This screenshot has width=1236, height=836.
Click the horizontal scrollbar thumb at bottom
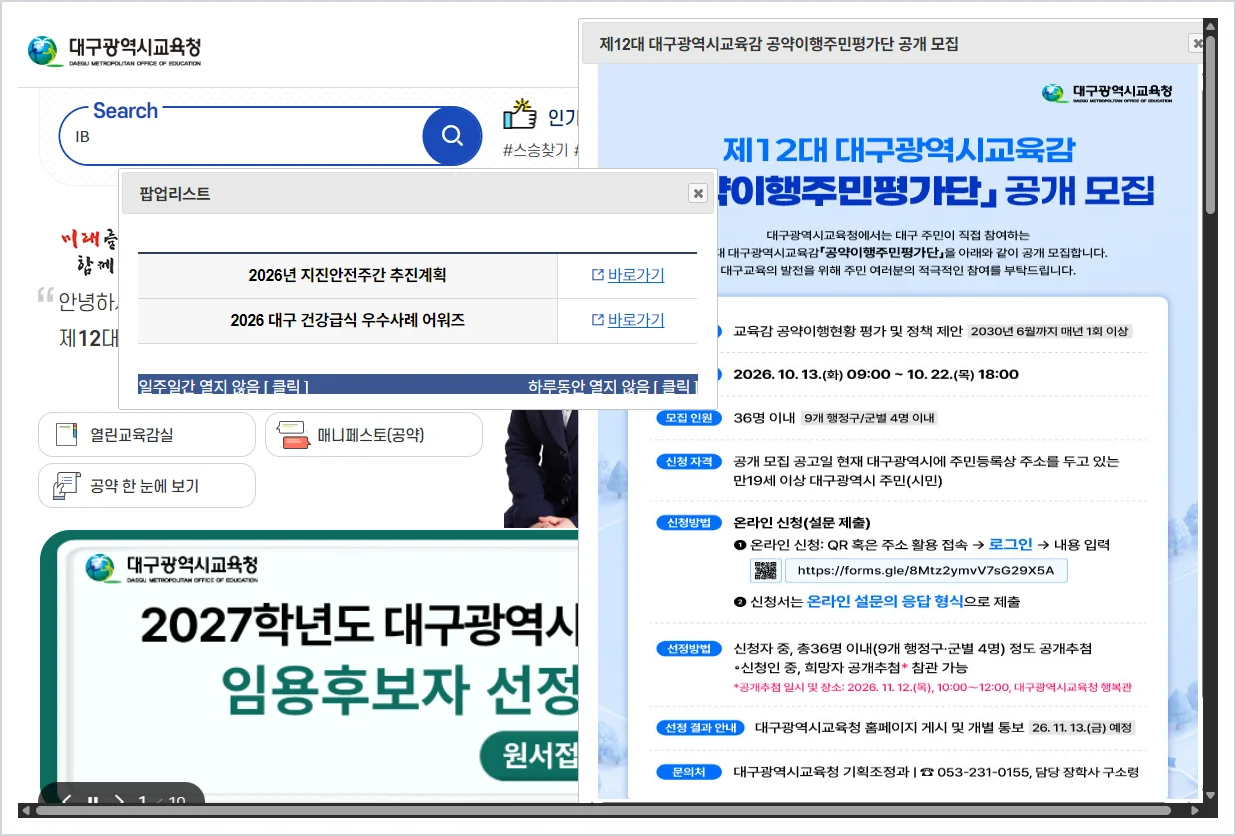pyautogui.click(x=604, y=810)
